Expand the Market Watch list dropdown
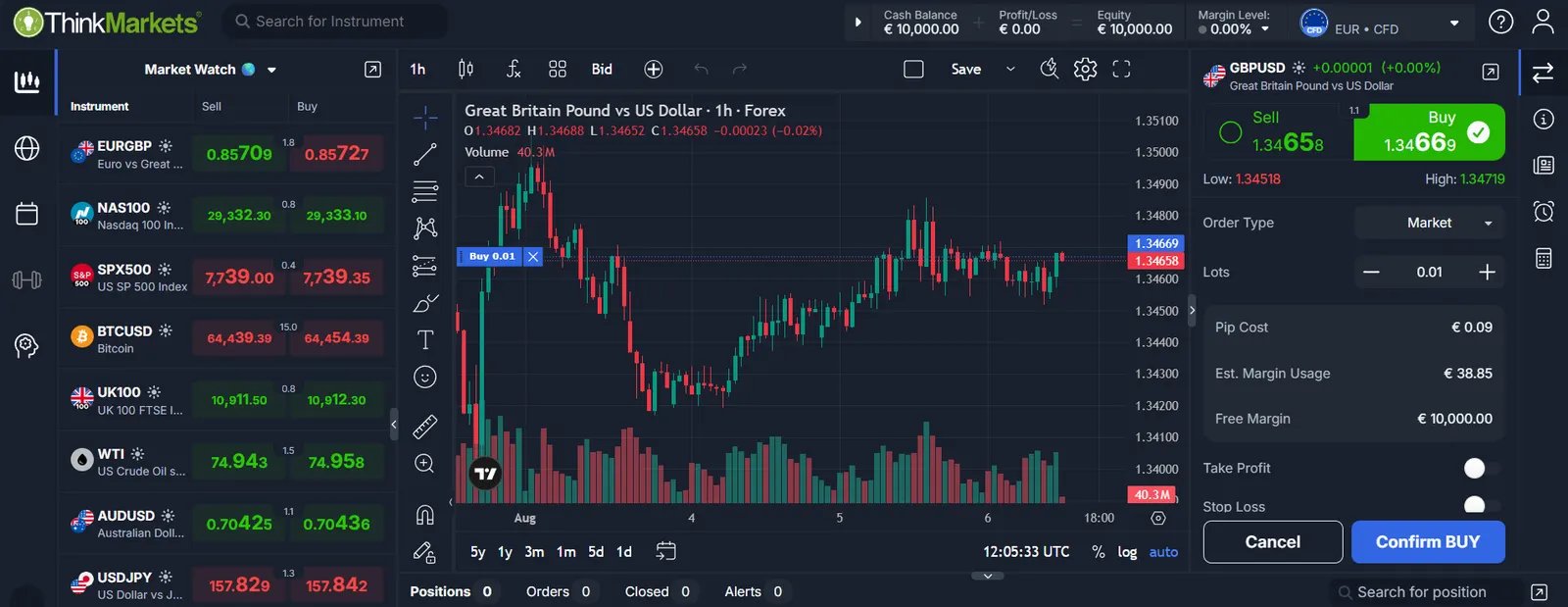This screenshot has width=1568, height=607. point(271,70)
